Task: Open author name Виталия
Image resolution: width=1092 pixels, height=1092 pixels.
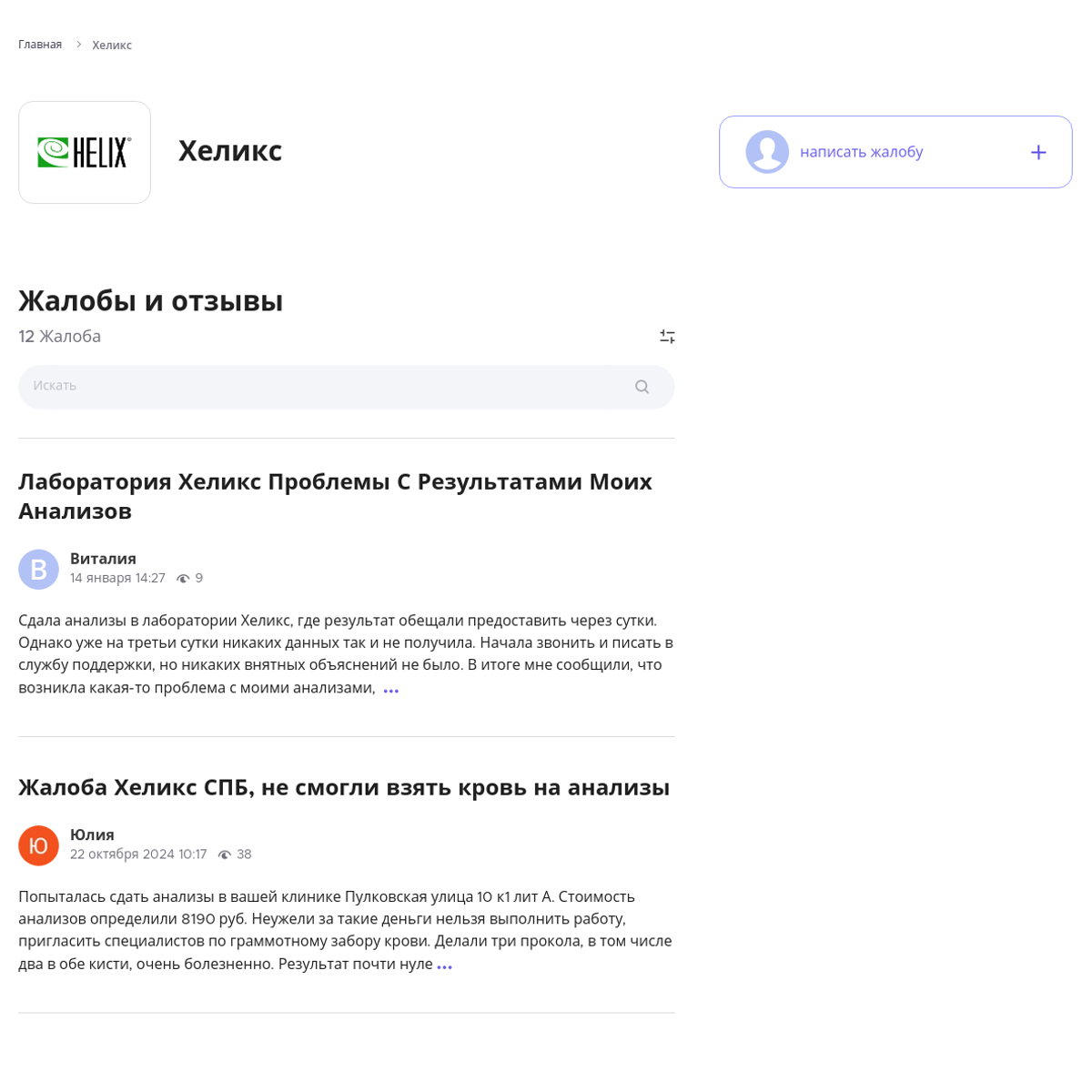Action: (103, 559)
